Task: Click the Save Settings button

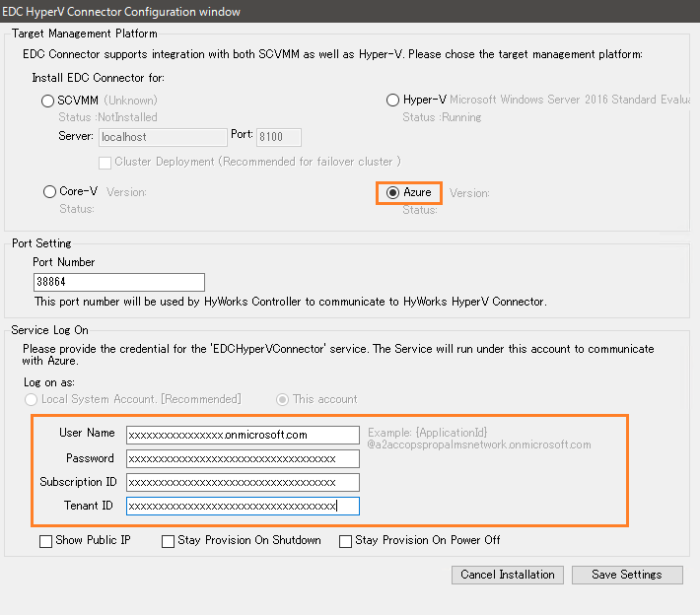Action: (627, 574)
